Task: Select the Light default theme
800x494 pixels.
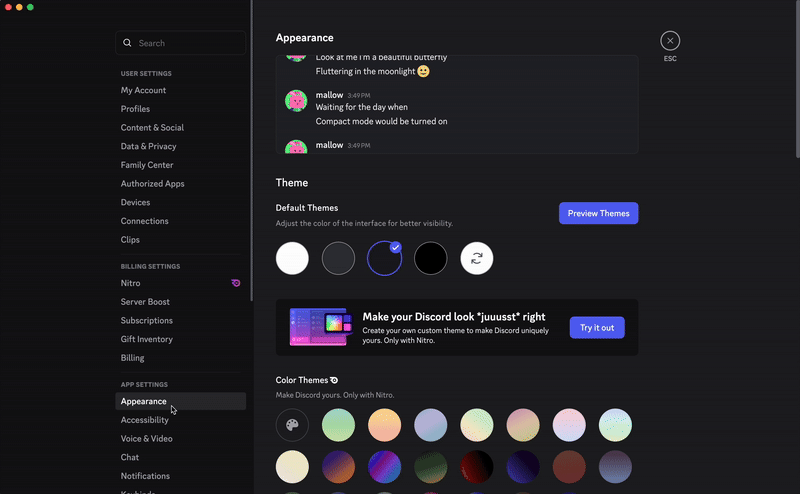Action: (x=292, y=258)
